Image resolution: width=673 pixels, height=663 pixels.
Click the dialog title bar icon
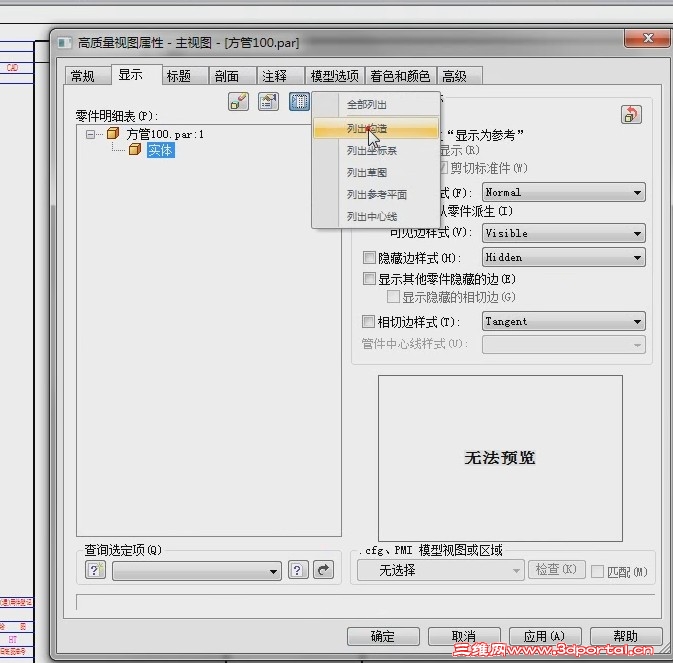click(64, 43)
